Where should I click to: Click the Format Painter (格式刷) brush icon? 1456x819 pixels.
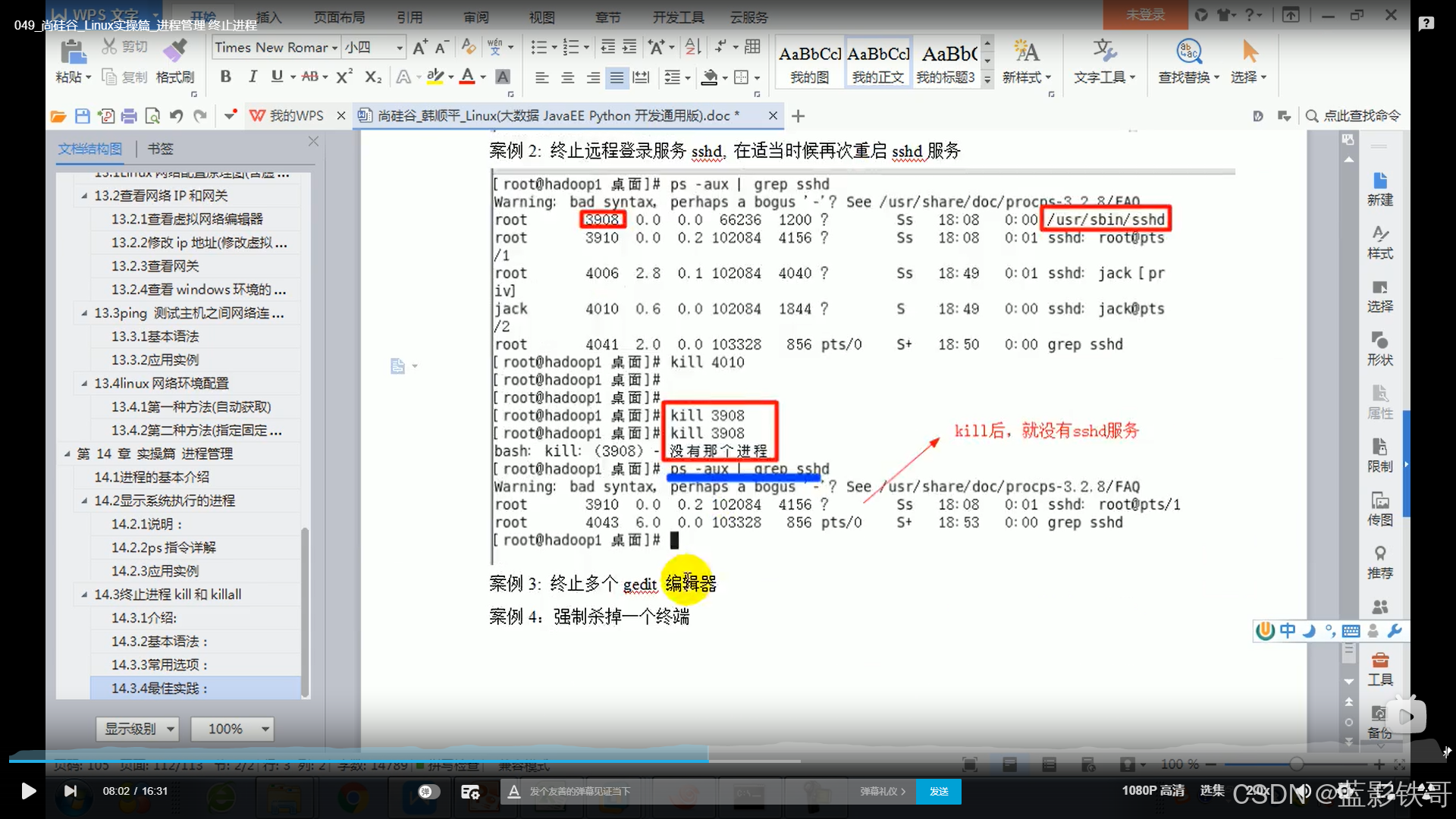175,50
